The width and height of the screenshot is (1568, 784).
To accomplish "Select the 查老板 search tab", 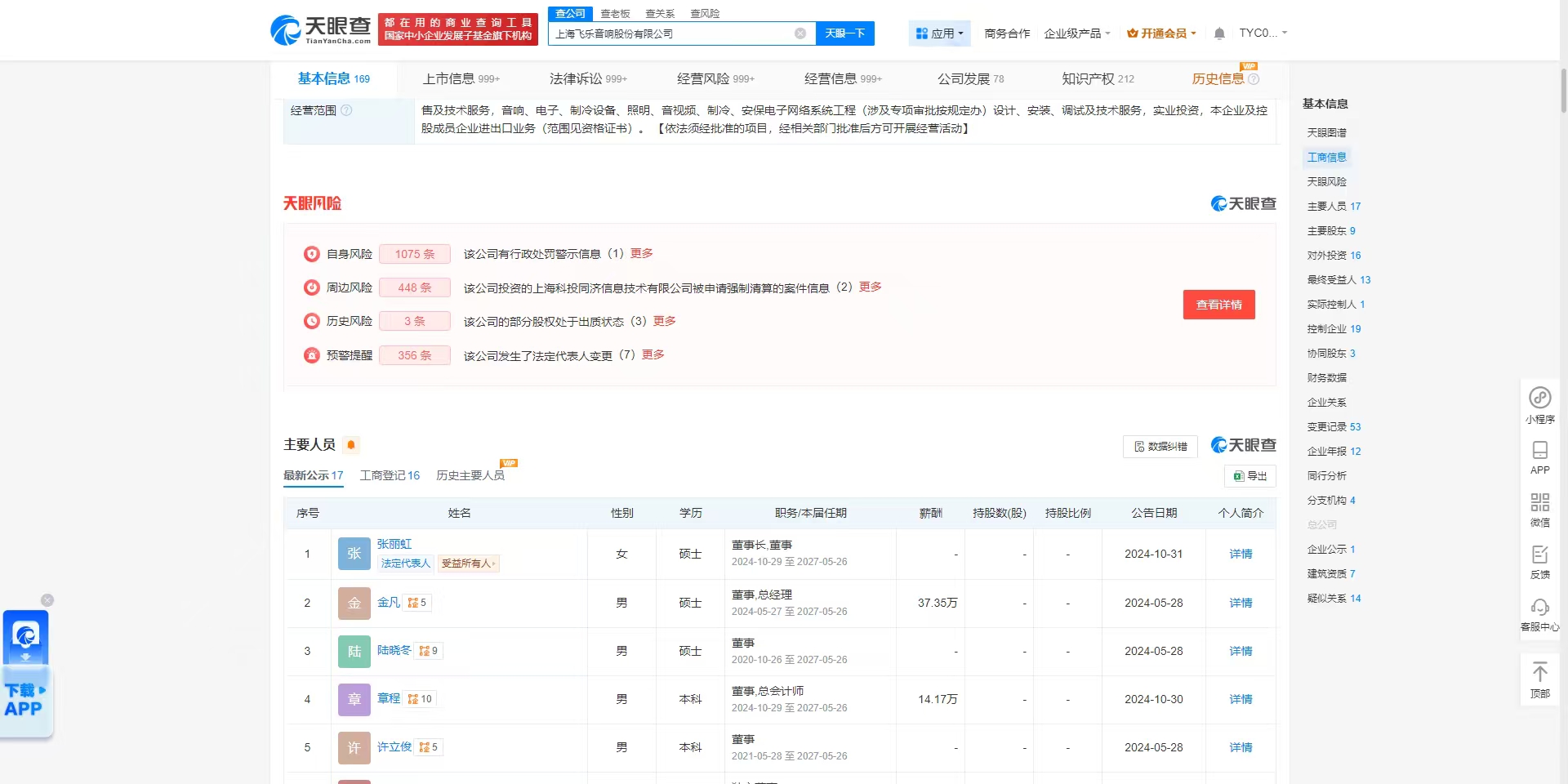I will [615, 14].
